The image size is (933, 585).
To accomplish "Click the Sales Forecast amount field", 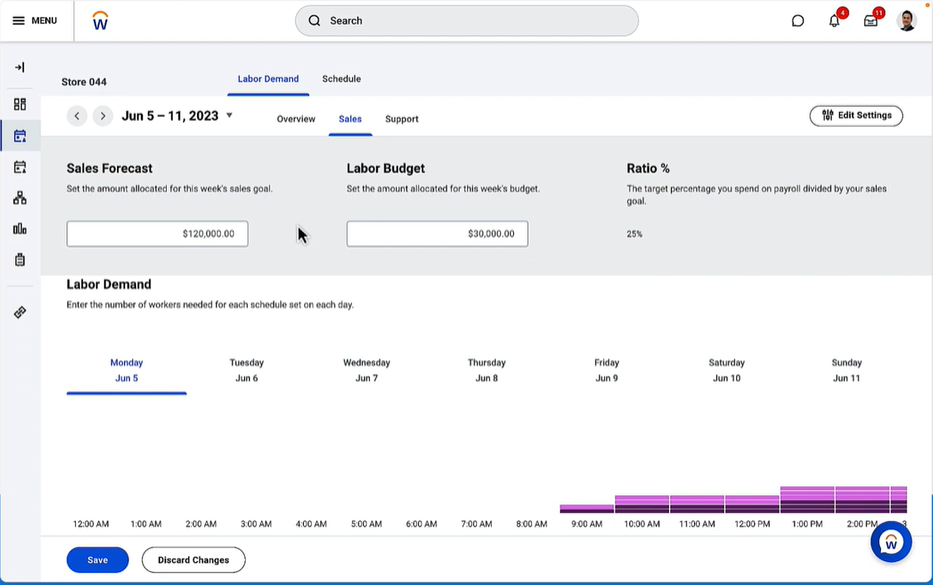I will point(157,234).
